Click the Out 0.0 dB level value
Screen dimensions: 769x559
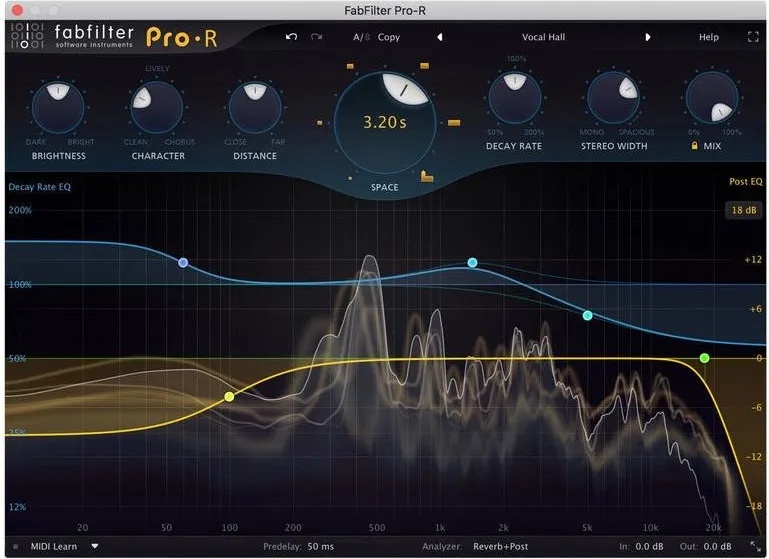717,546
